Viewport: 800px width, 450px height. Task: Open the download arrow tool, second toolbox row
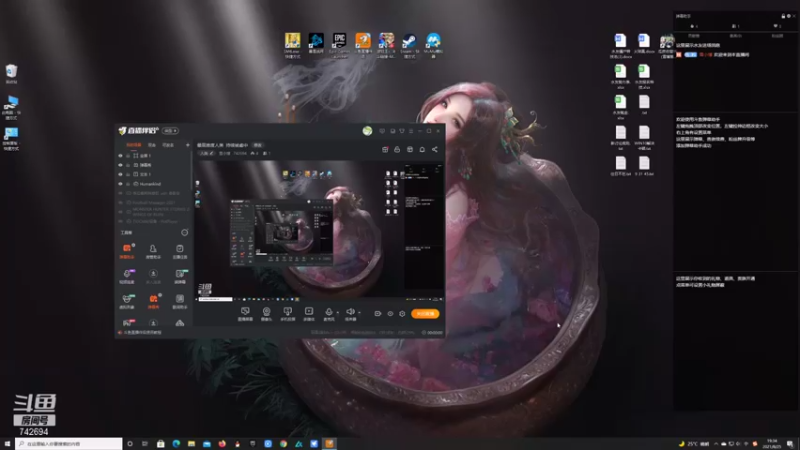click(153, 276)
